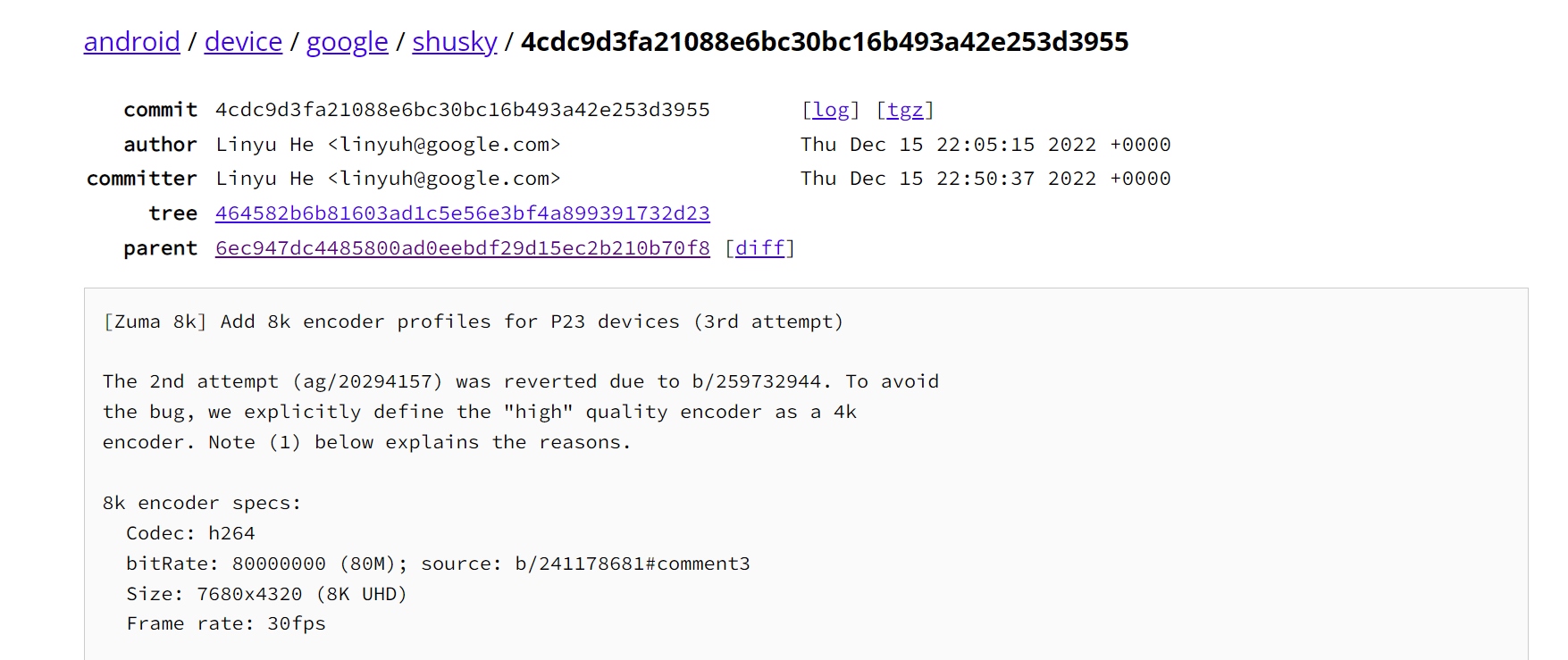Click the commit hash value in the commit row
Viewport: 1568px width, 660px height.
[462, 110]
